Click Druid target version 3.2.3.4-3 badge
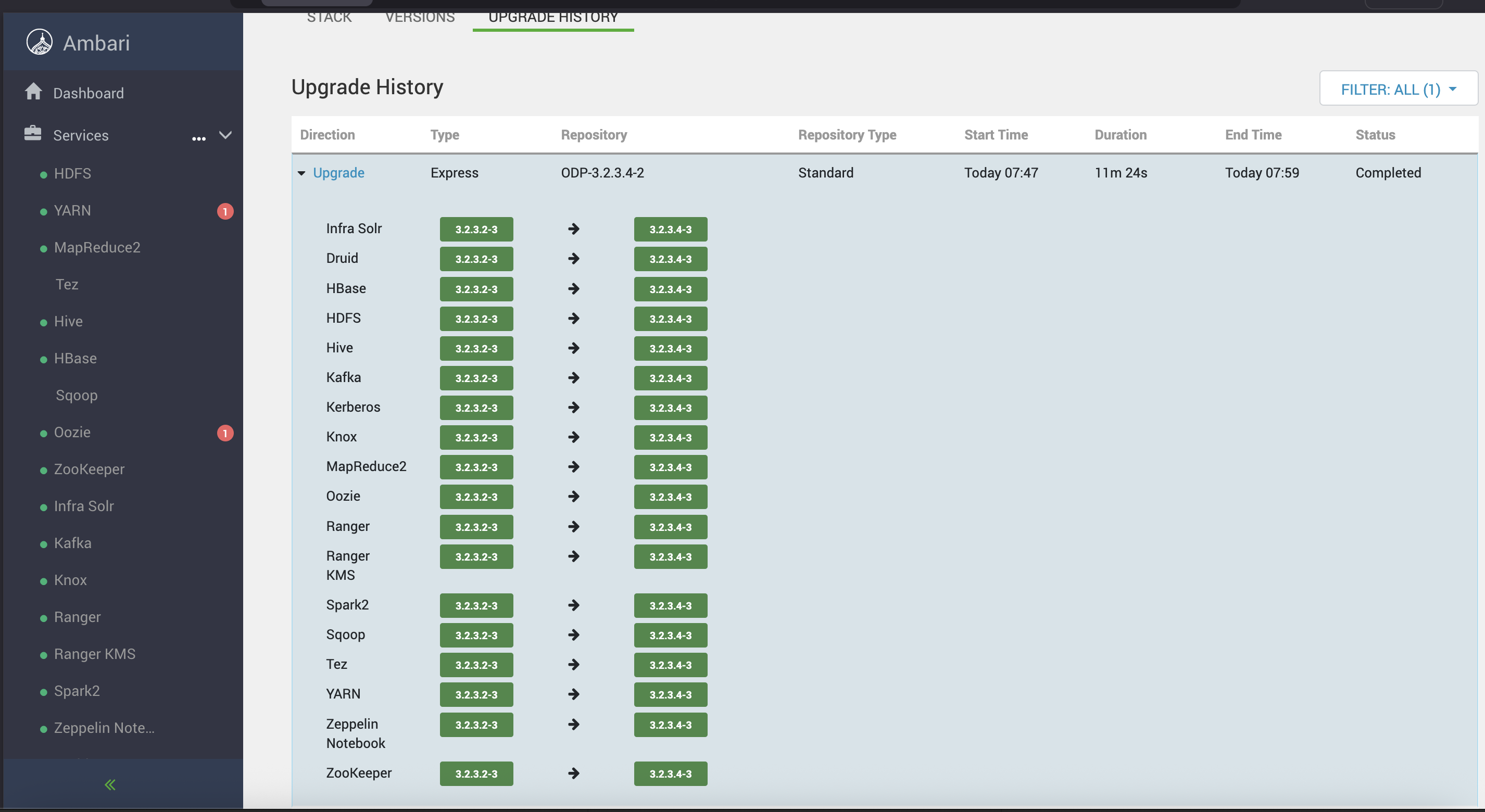The width and height of the screenshot is (1485, 812). pyautogui.click(x=671, y=259)
